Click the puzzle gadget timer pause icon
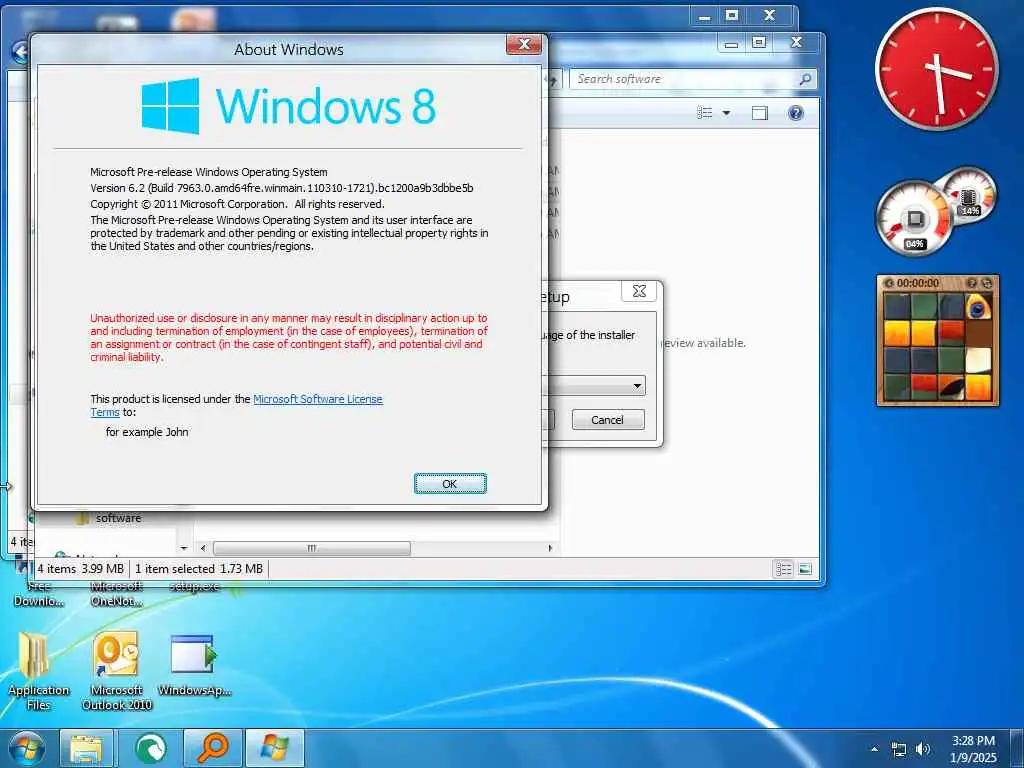1024x768 pixels. point(888,283)
